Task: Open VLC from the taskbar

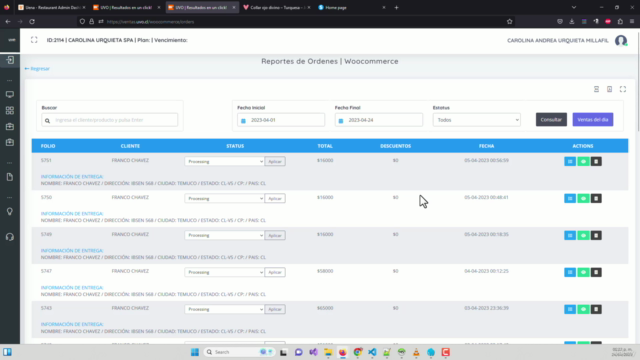Action: [416, 352]
